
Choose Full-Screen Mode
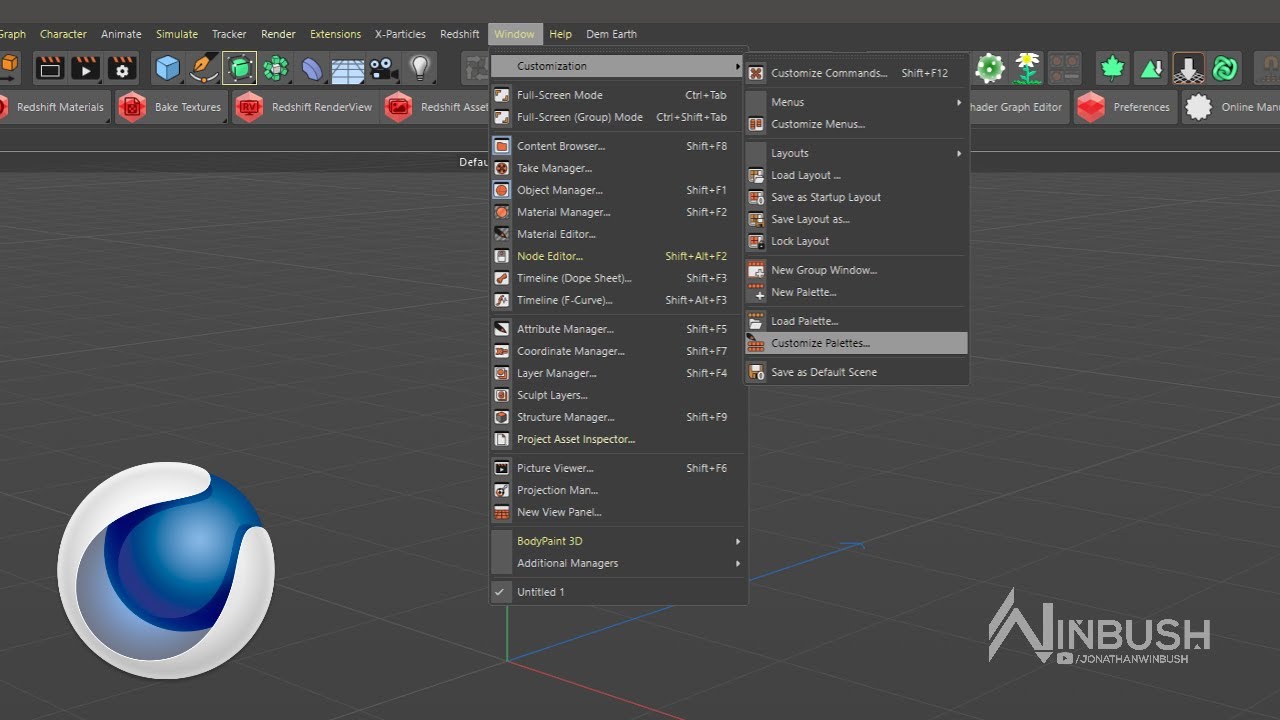click(618, 95)
